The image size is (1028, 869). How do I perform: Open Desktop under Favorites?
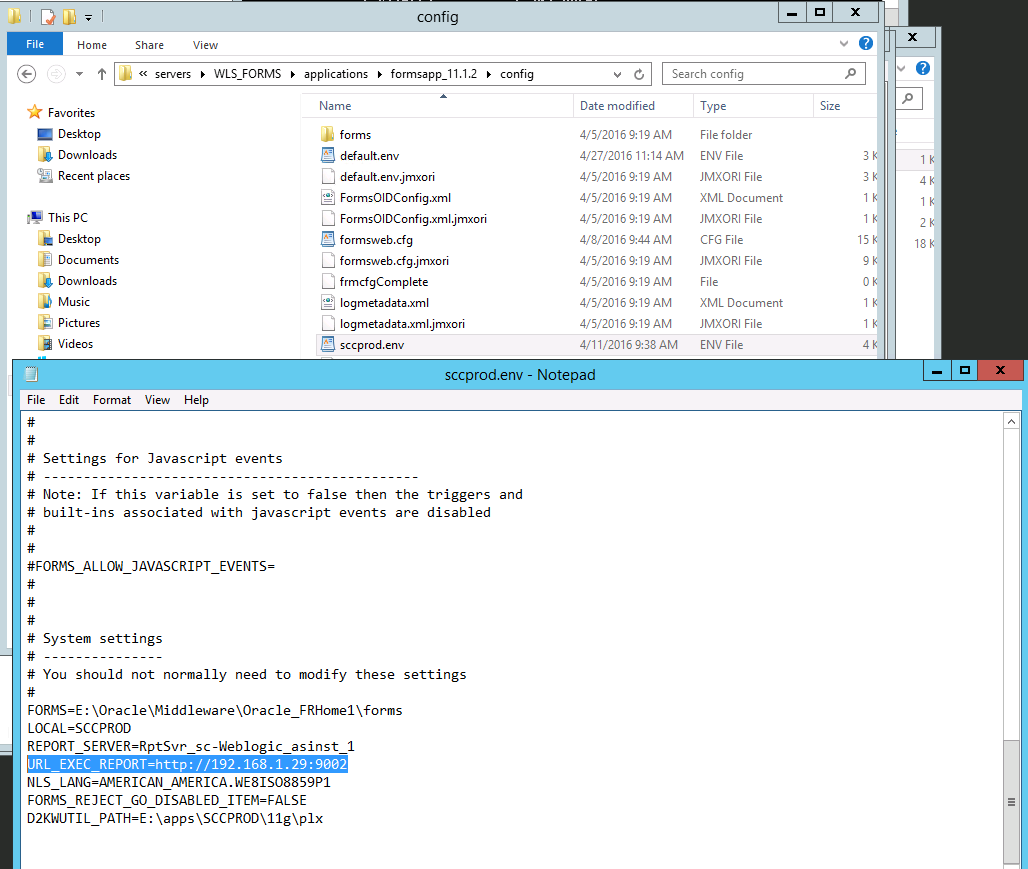click(x=79, y=134)
